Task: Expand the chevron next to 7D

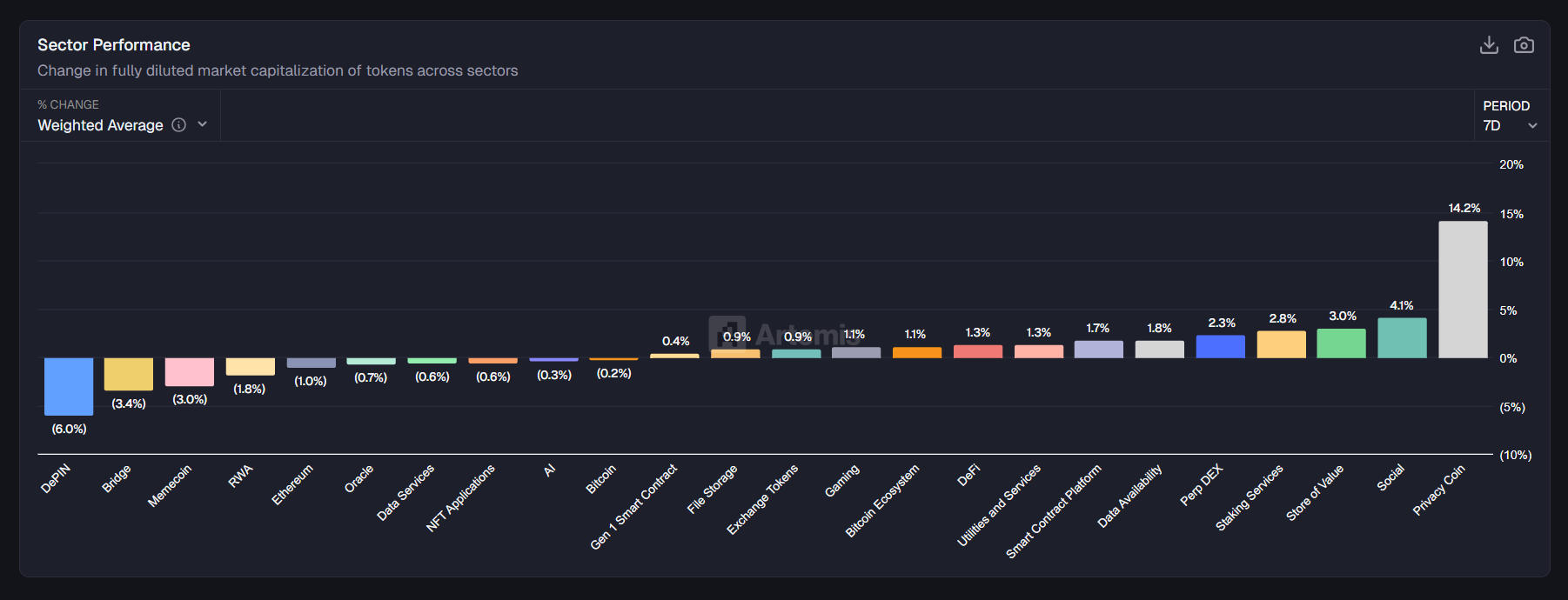Action: click(1532, 126)
